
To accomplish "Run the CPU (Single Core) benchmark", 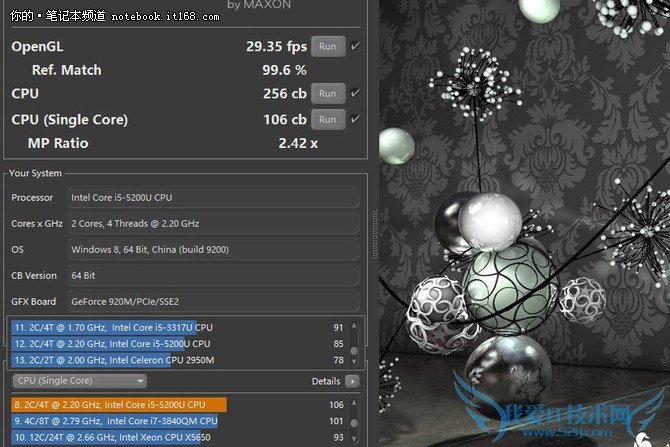I will click(328, 120).
